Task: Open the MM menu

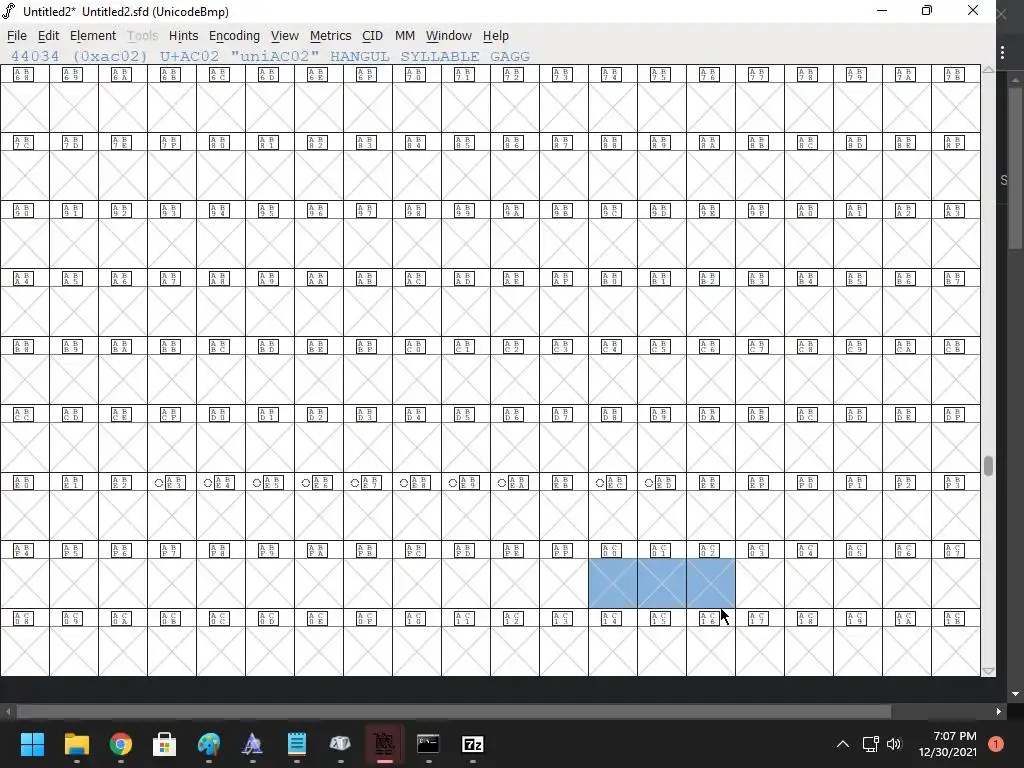Action: (x=404, y=36)
